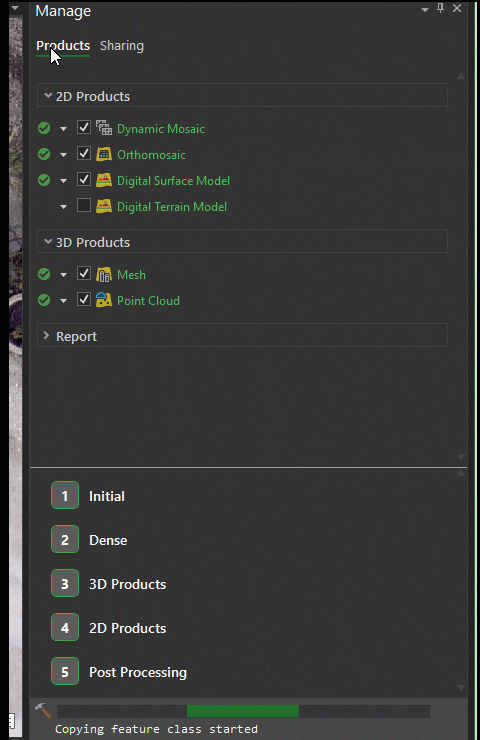Click the steps list scroll up arrow

[462, 473]
